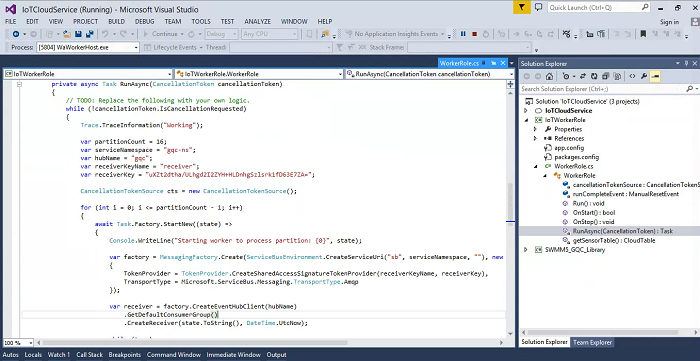Collapse the IoTWorkerRole project node
This screenshot has height=361, width=700.
(x=525, y=120)
